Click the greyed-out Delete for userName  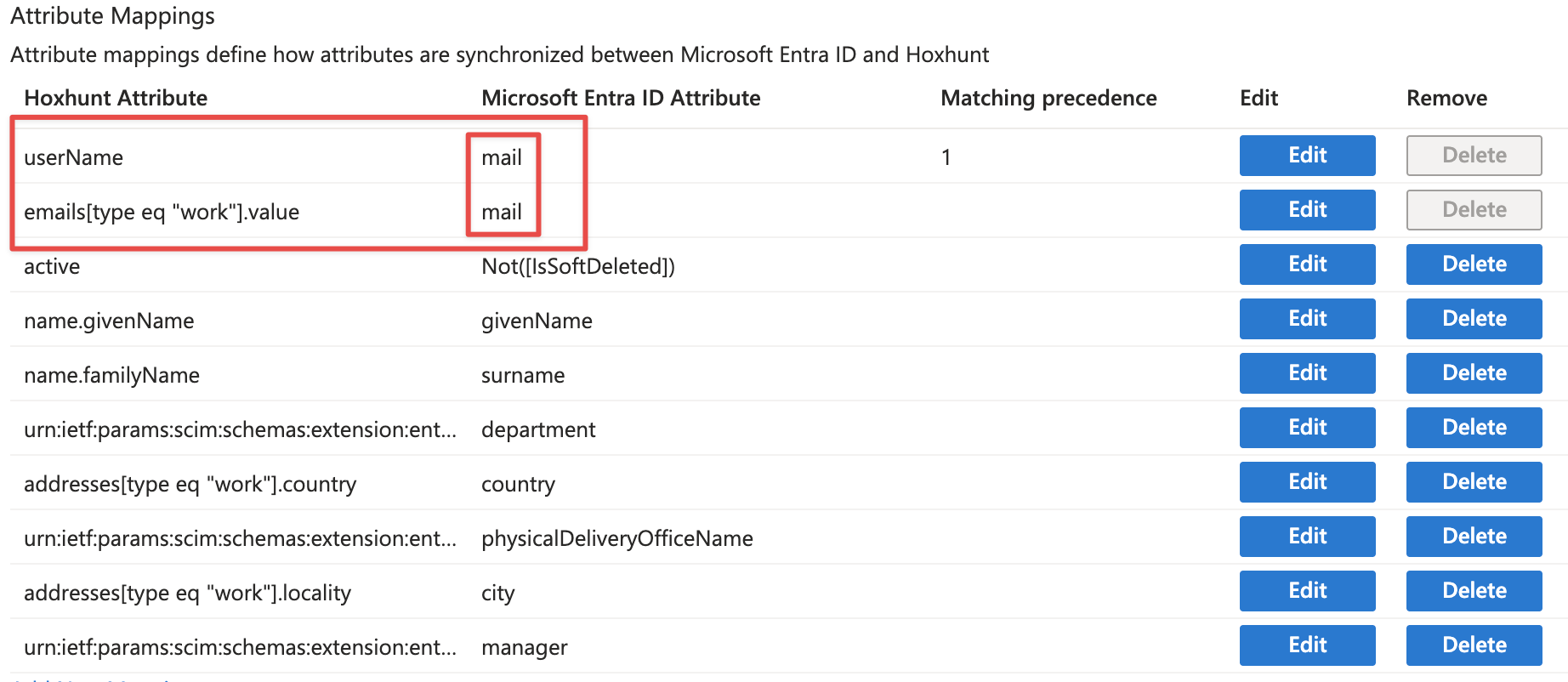[1474, 156]
